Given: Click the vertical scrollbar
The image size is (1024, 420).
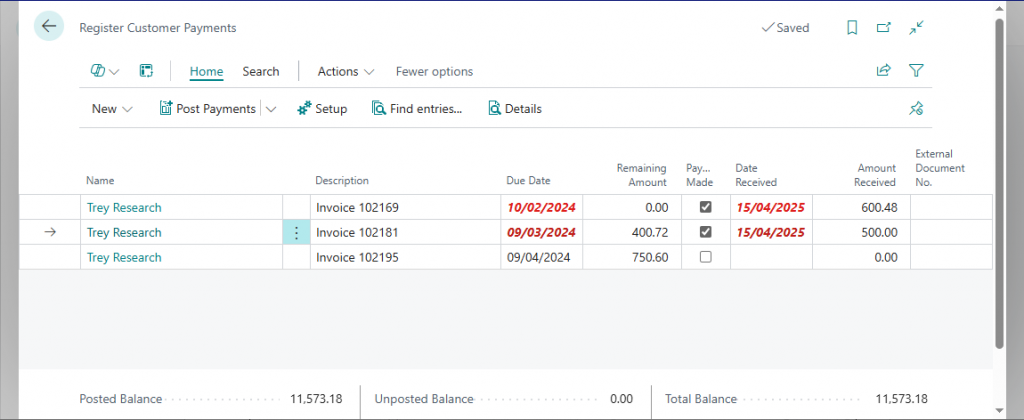Looking at the screenshot, I should pyautogui.click(x=999, y=180).
